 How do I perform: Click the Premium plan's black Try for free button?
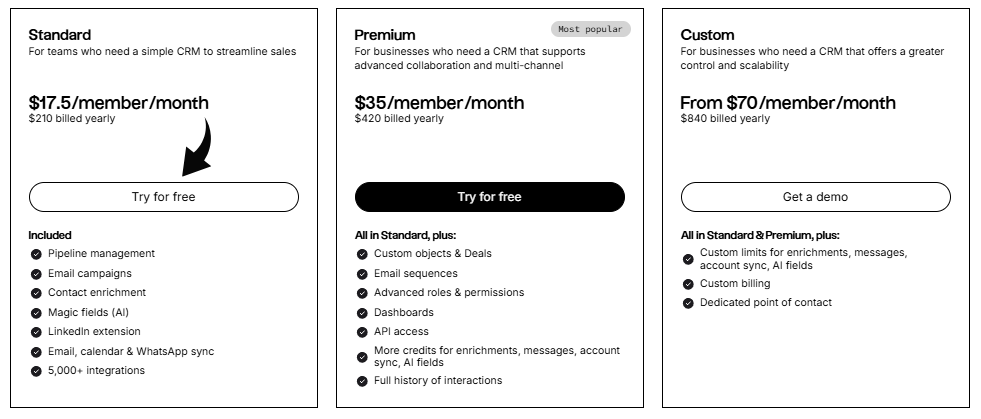(489, 197)
